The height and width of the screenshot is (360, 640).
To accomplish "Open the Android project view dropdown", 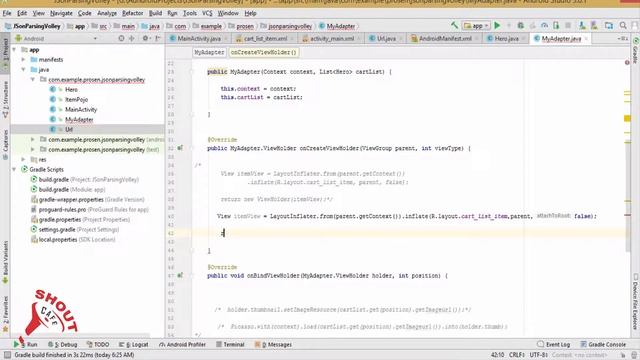I will (56, 38).
